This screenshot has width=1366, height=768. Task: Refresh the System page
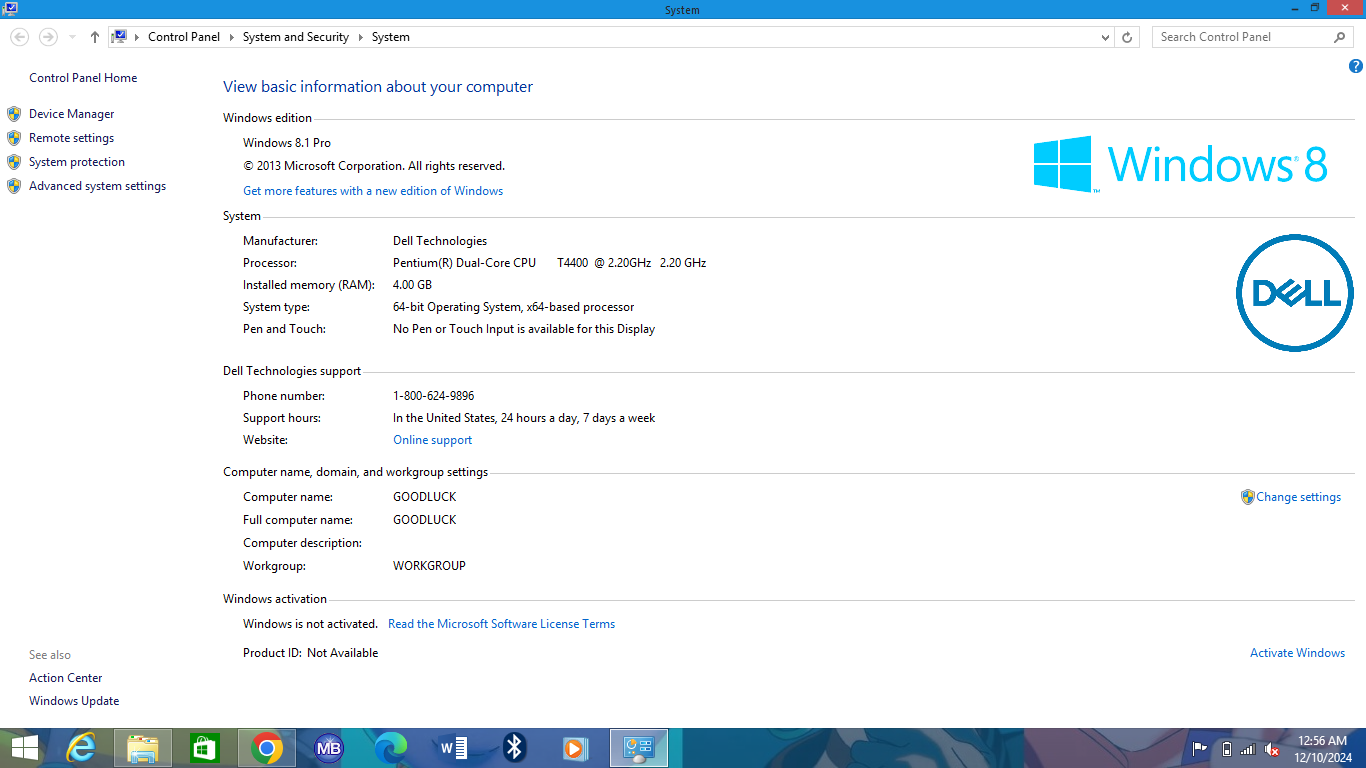[1127, 37]
